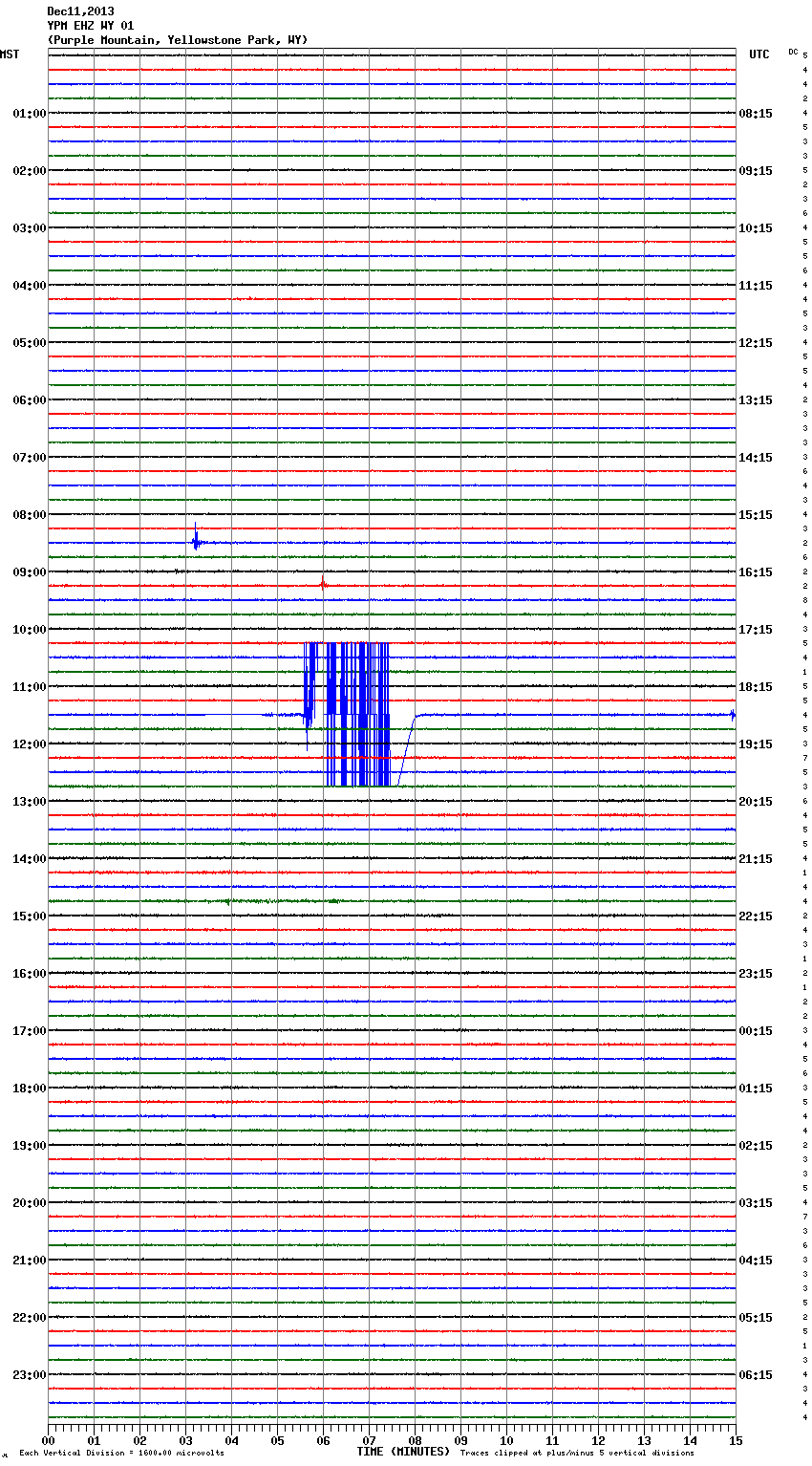812x1466 pixels.
Task: Click minute 10 on the bottom time axis
Action: [506, 1440]
